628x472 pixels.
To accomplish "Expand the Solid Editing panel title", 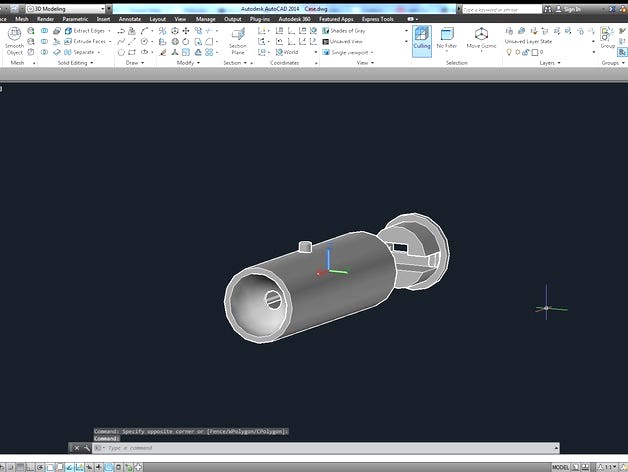I will pyautogui.click(x=76, y=63).
